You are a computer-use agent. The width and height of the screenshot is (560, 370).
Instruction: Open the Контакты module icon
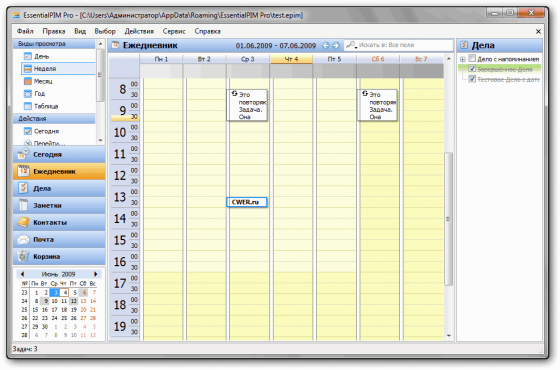click(24, 222)
